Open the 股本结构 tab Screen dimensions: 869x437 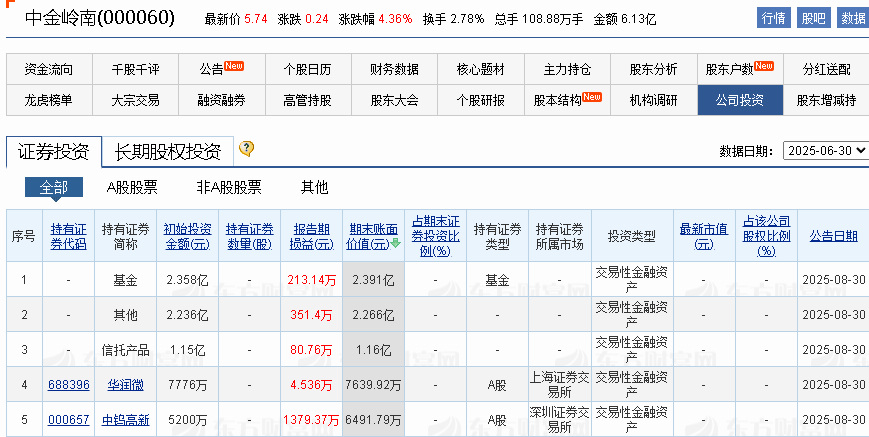pyautogui.click(x=567, y=100)
